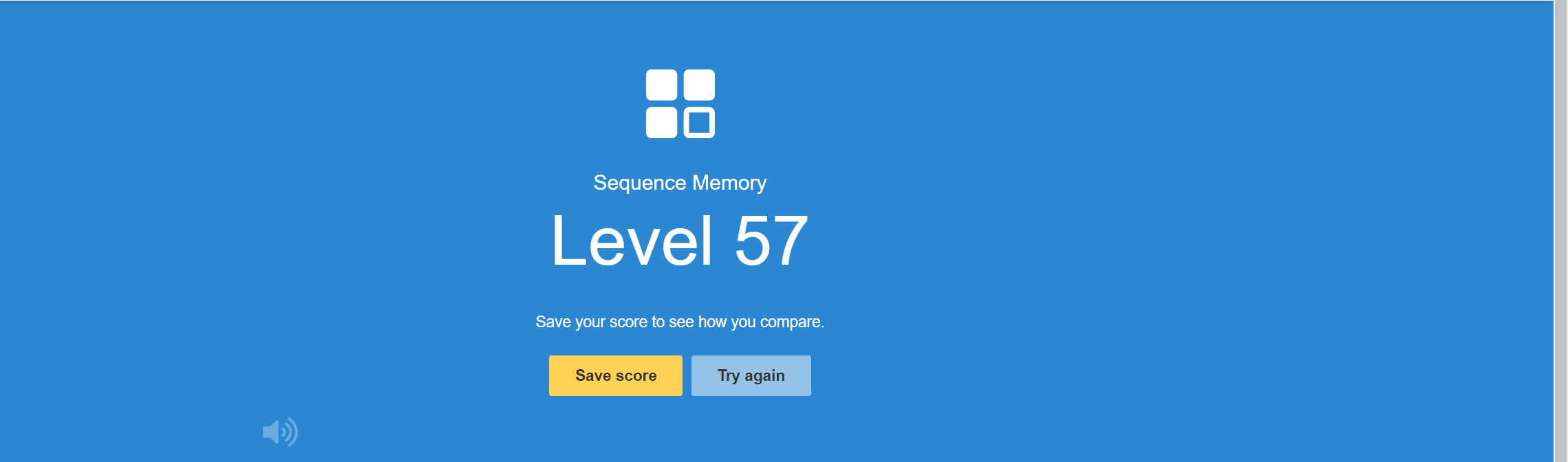
Task: Click the speaker cone of the volume icon
Action: pos(271,432)
